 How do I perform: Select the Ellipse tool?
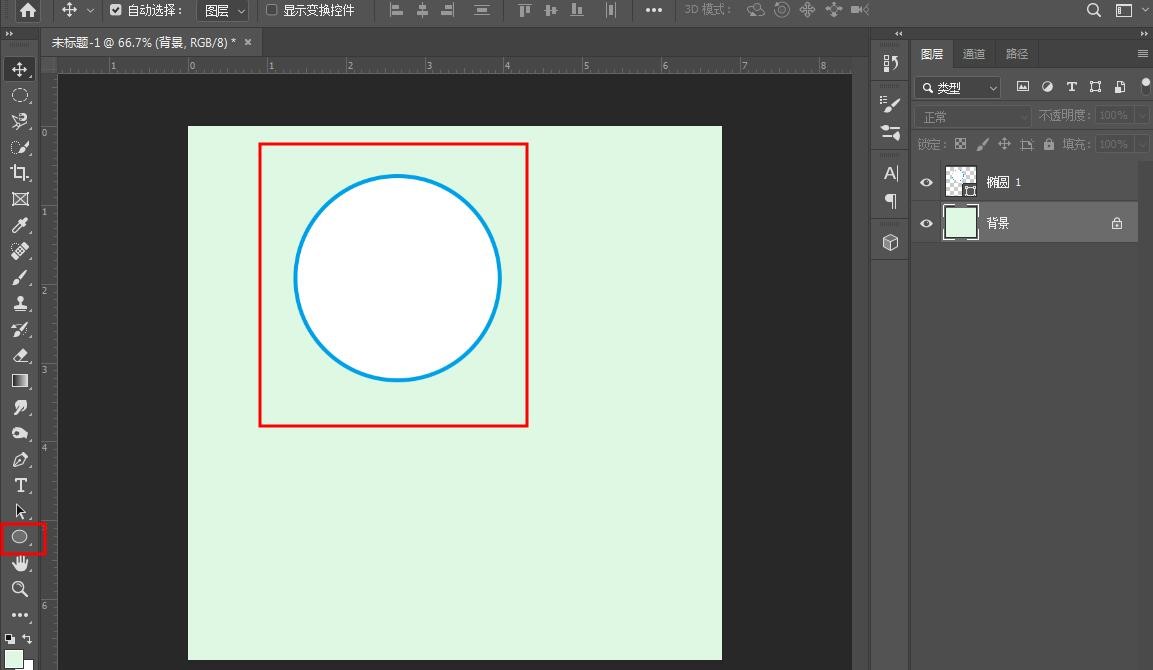pos(20,537)
